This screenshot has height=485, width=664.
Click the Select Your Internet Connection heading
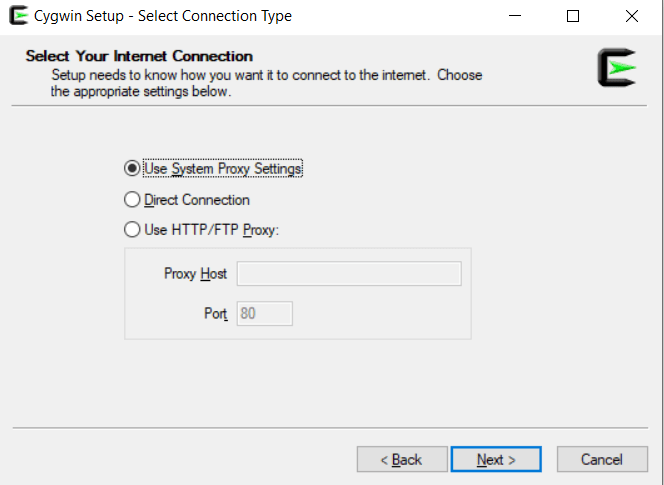click(139, 56)
